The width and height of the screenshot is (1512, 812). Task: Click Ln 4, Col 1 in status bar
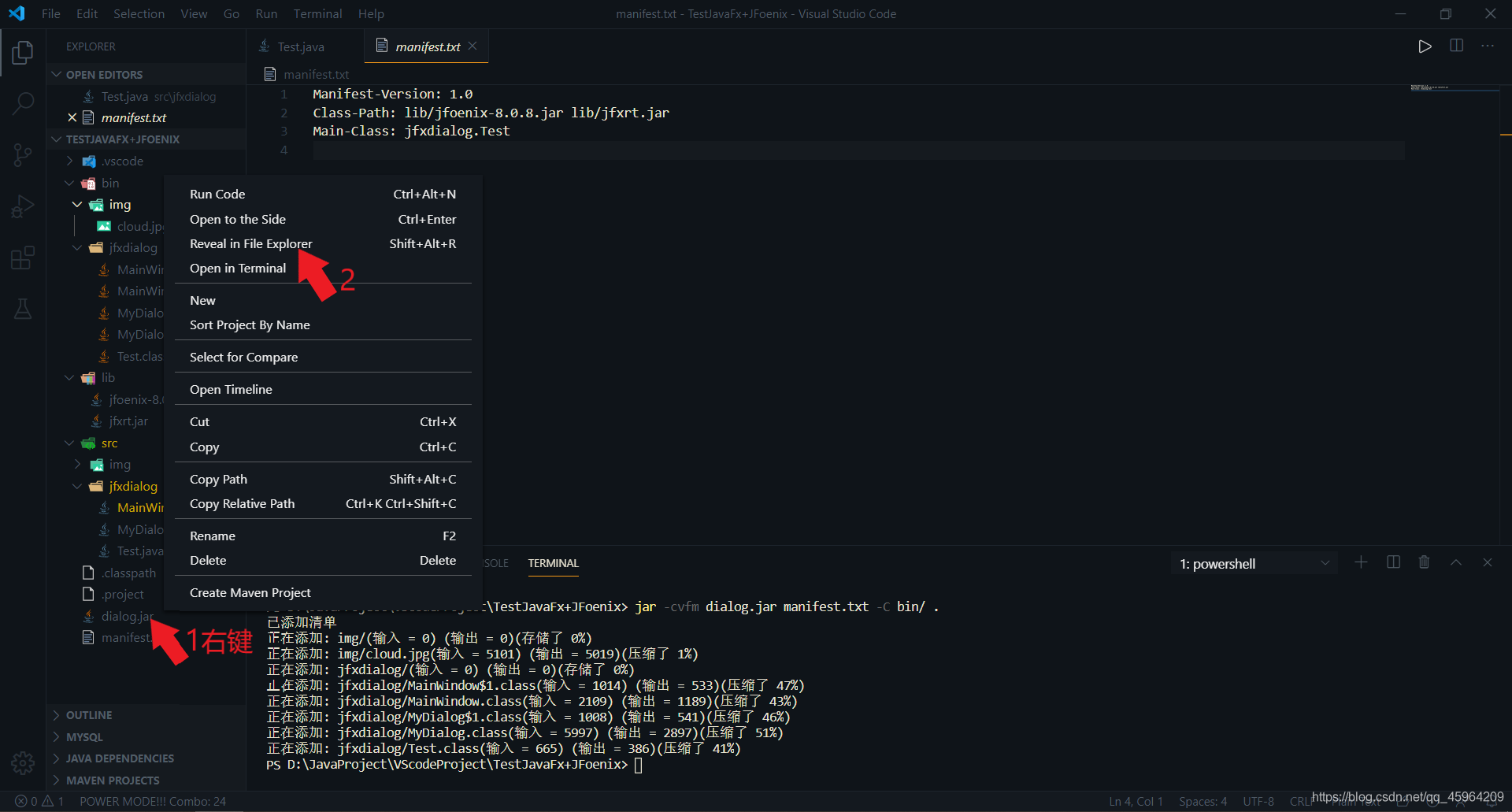coord(1136,801)
